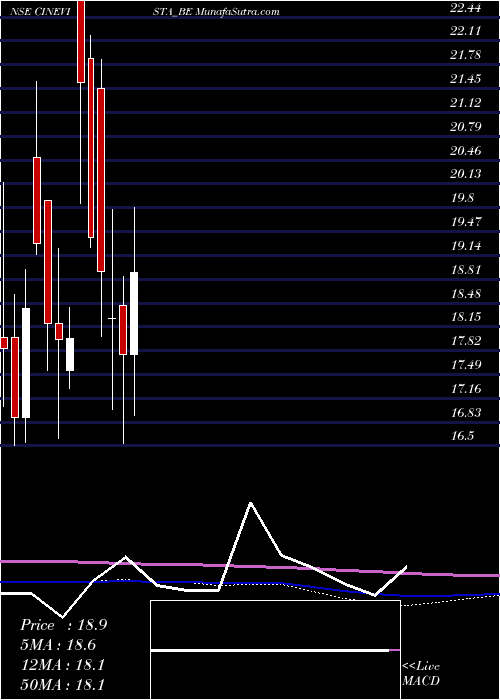The image size is (500, 700).
Task: Click the 19.47 price axis label
Action: [x=466, y=222]
